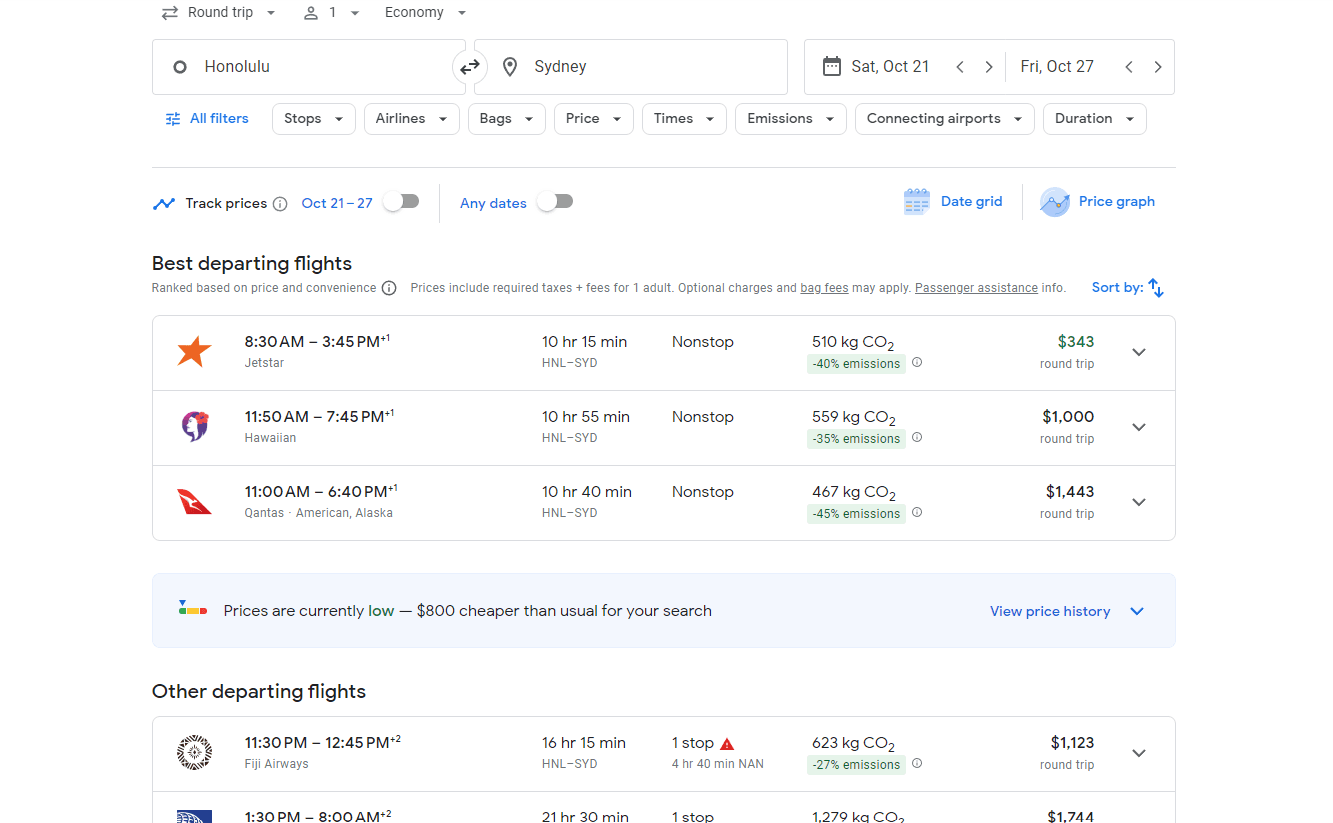1333x823 pixels.
Task: Click Track prices info icon
Action: click(280, 204)
